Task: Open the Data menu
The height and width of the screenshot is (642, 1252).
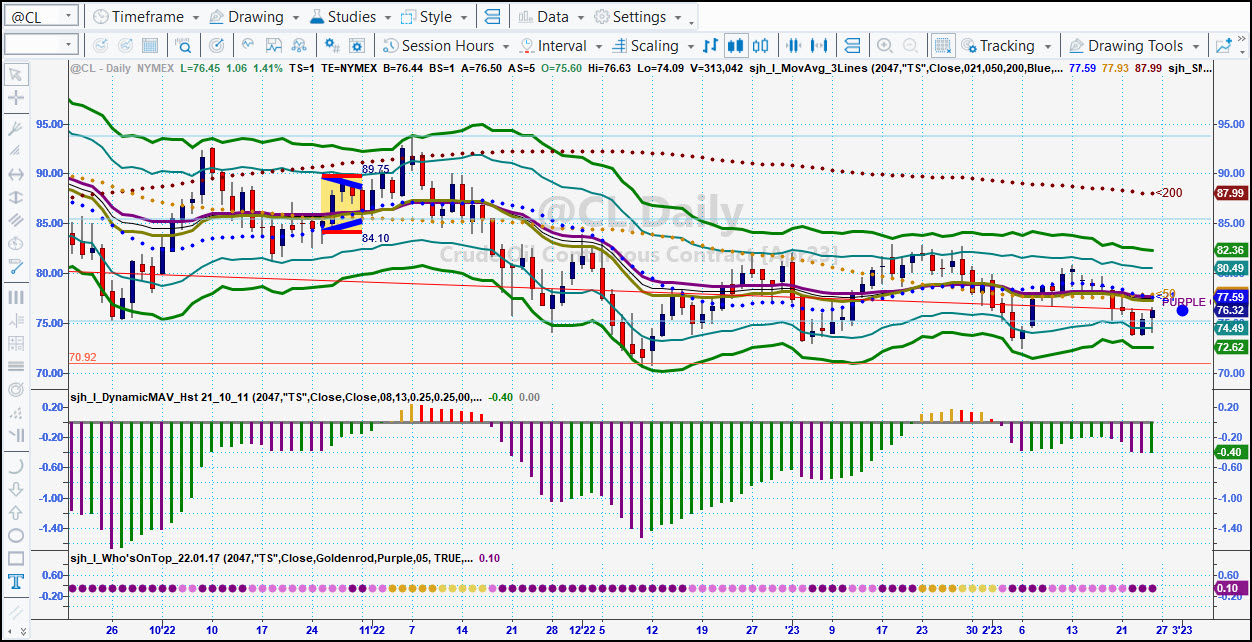Action: [x=551, y=17]
